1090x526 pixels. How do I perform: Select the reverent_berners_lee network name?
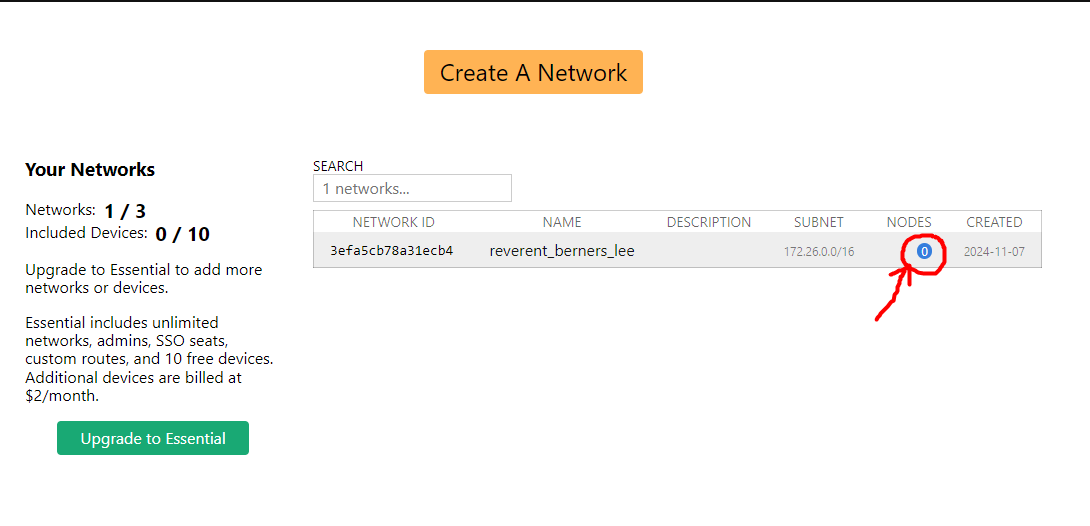[562, 251]
